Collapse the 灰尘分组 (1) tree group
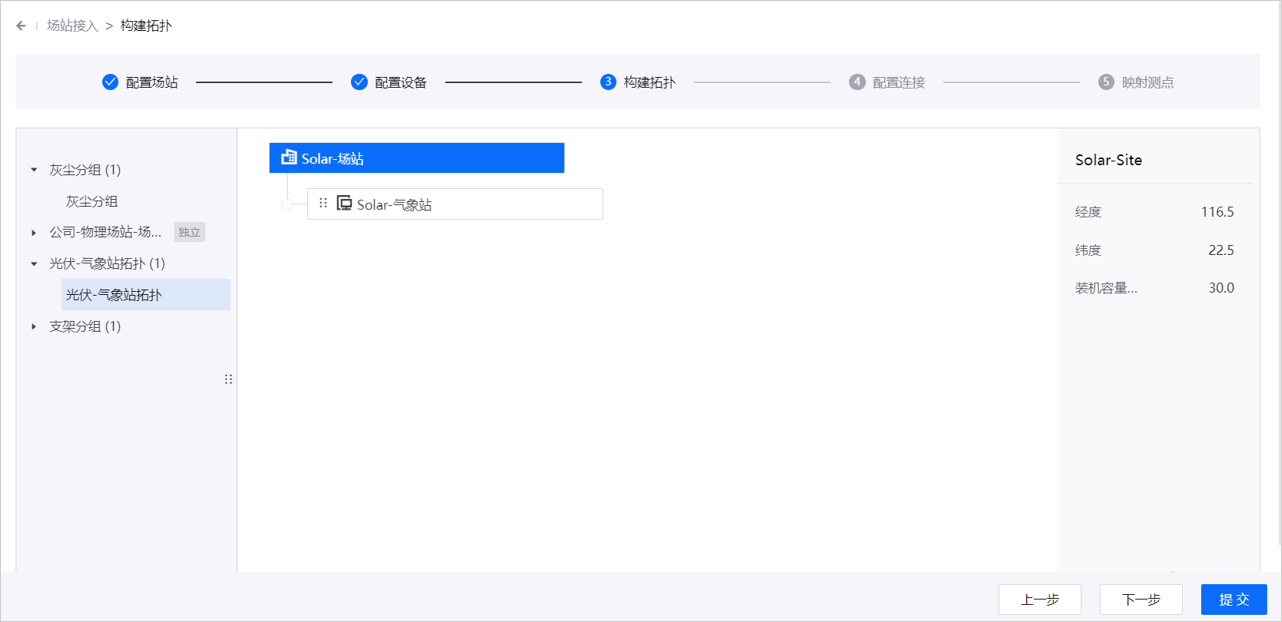Image resolution: width=1282 pixels, height=622 pixels. [x=34, y=170]
